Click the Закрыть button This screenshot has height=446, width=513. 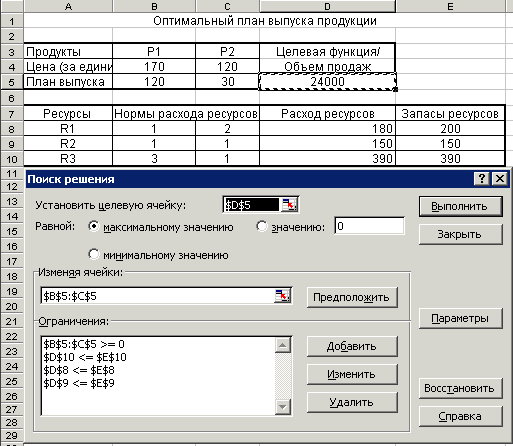click(x=460, y=234)
